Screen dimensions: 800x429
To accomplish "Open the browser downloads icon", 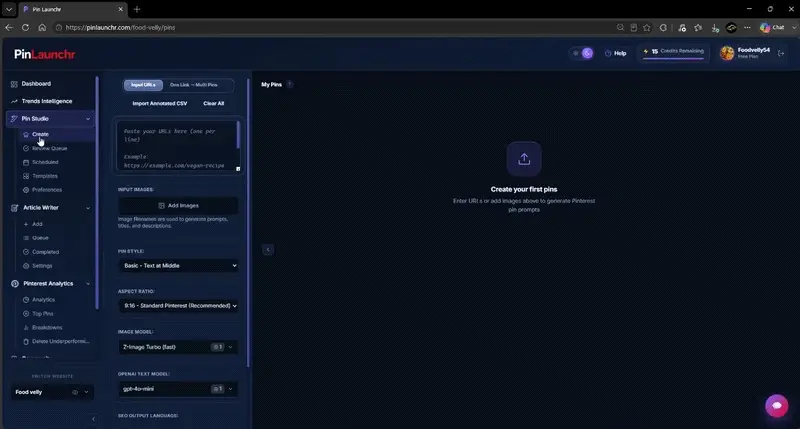I will [x=715, y=28].
